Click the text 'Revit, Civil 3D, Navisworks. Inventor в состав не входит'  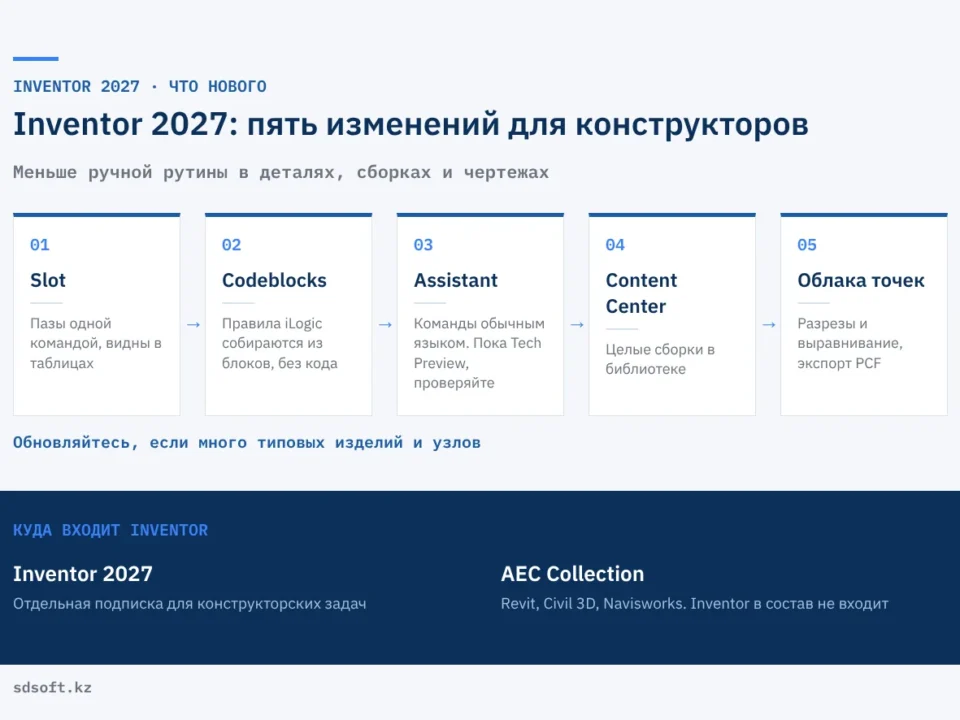pos(694,604)
